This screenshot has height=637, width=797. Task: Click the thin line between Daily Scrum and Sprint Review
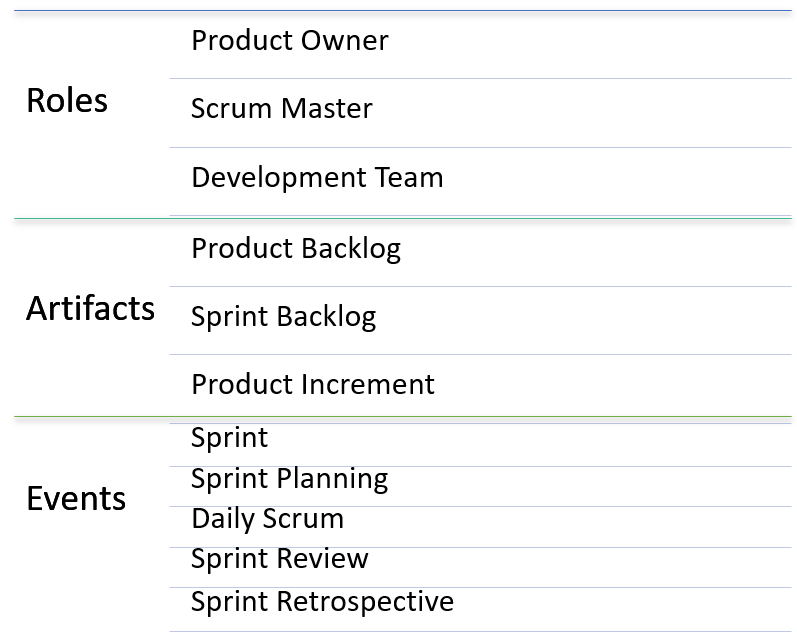coord(480,547)
